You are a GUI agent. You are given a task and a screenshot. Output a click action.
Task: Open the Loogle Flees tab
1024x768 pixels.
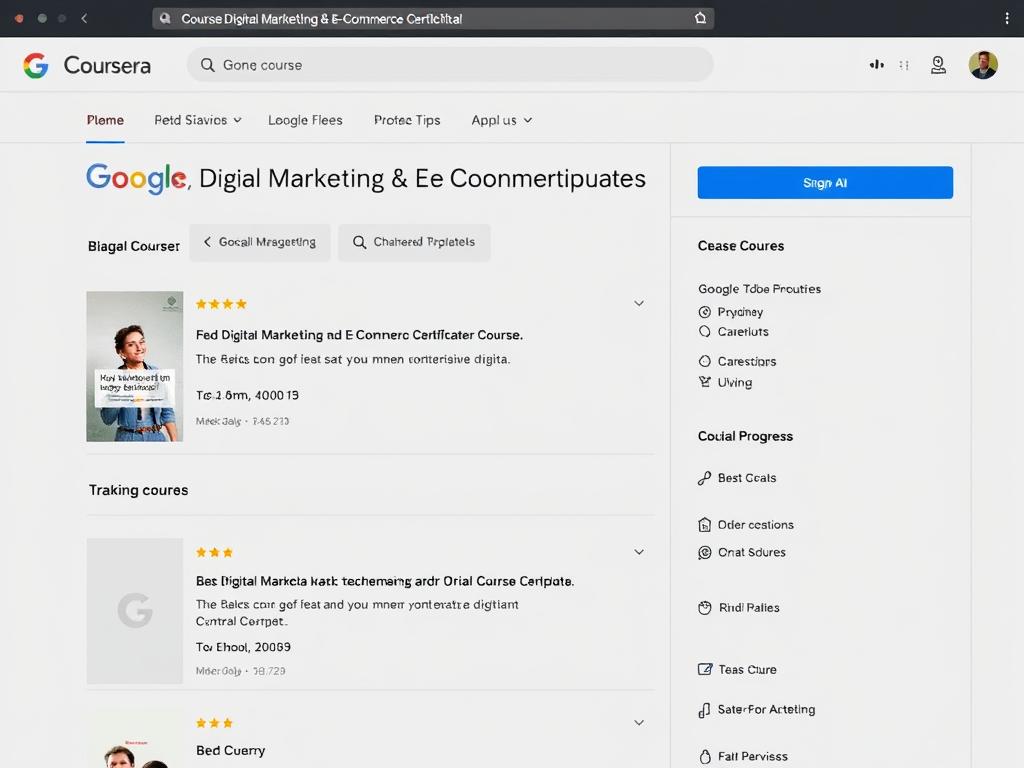[305, 120]
